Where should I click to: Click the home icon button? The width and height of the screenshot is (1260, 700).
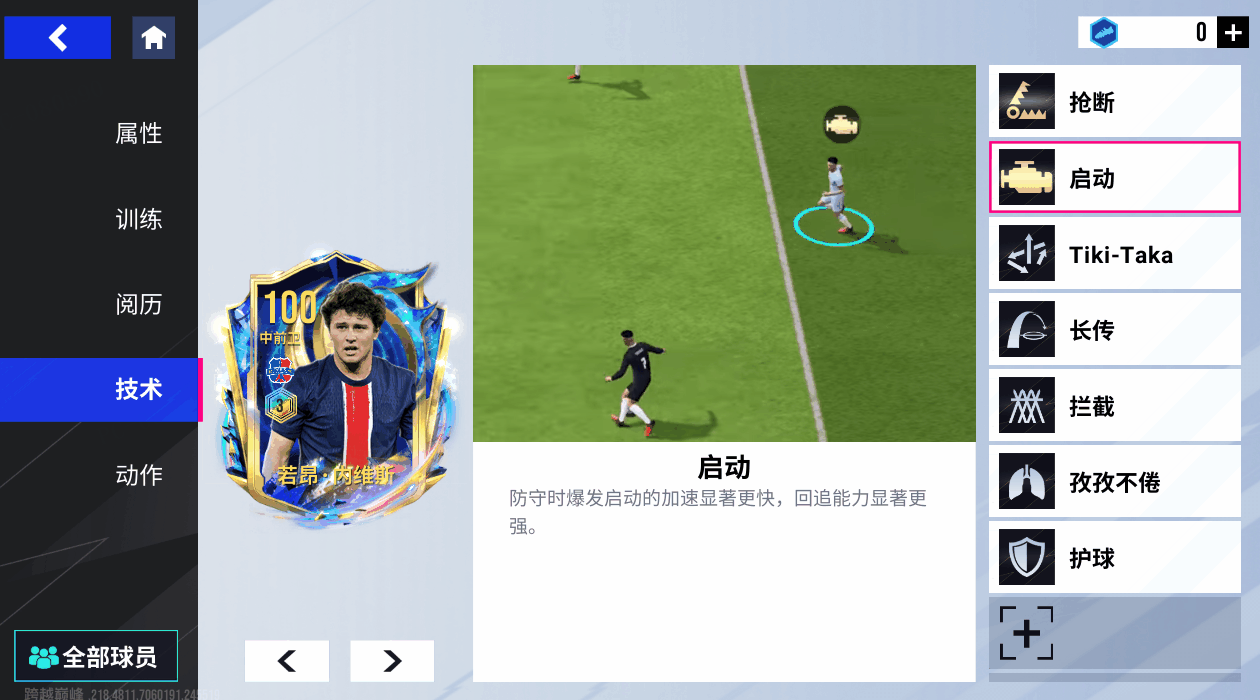click(153, 38)
